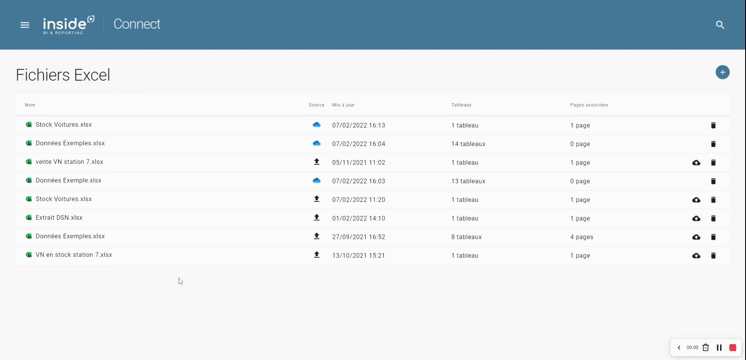Click the date 07/02/2022 16:03
This screenshot has width=746, height=360.
(358, 181)
